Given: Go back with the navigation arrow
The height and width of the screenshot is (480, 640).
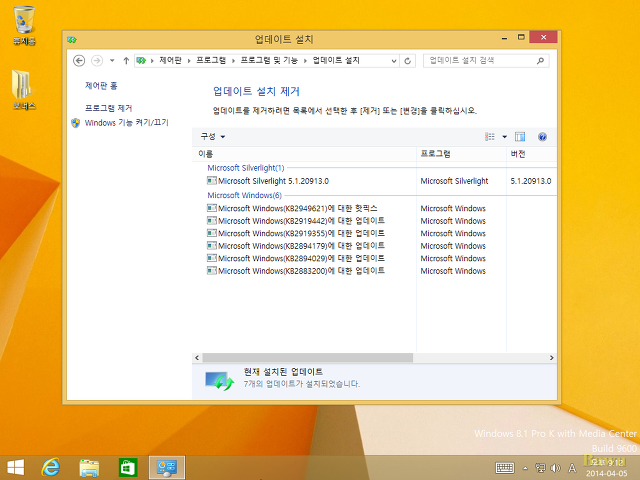Looking at the screenshot, I should pos(79,61).
